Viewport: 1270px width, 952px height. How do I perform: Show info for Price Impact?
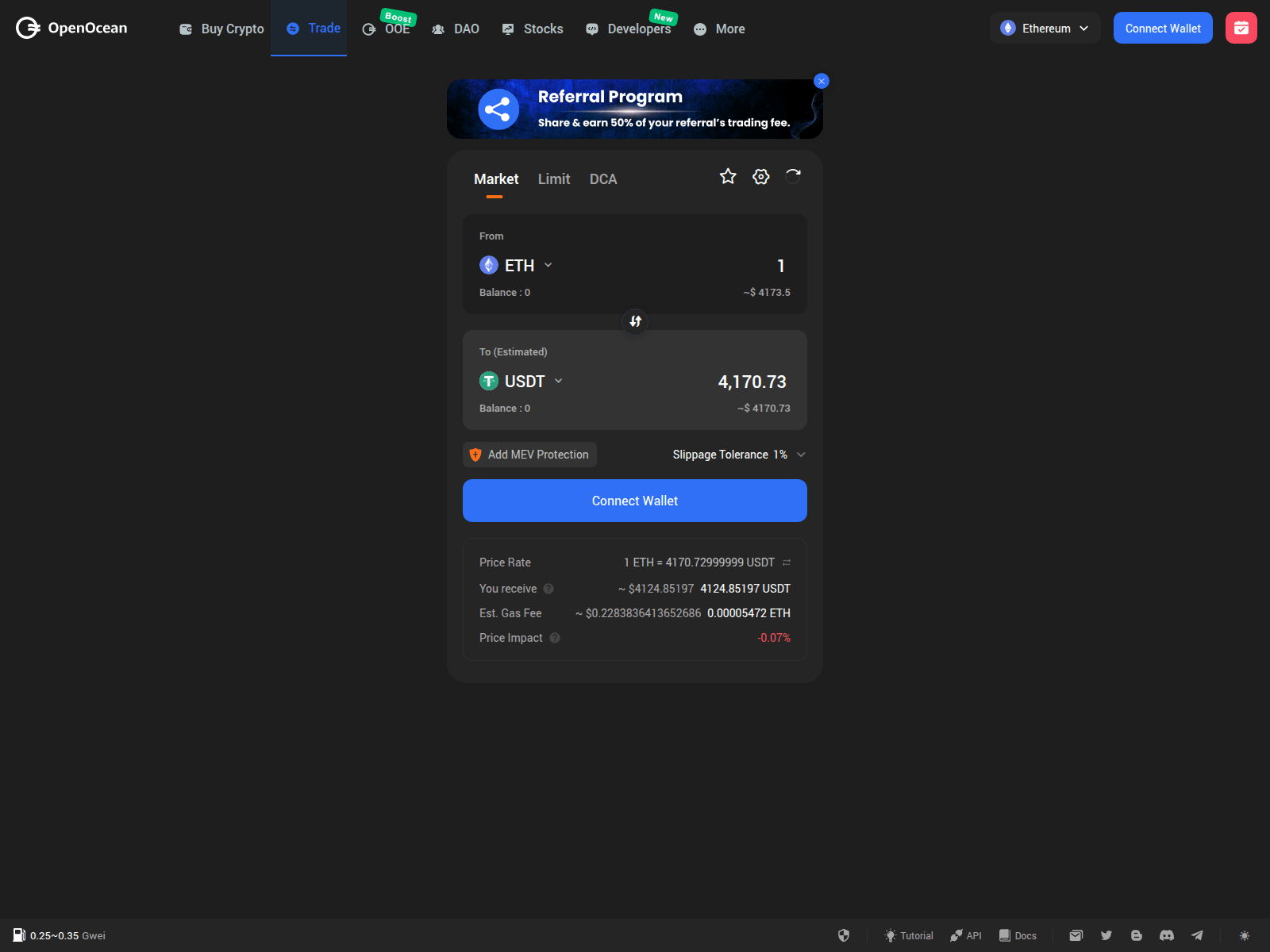coord(555,638)
